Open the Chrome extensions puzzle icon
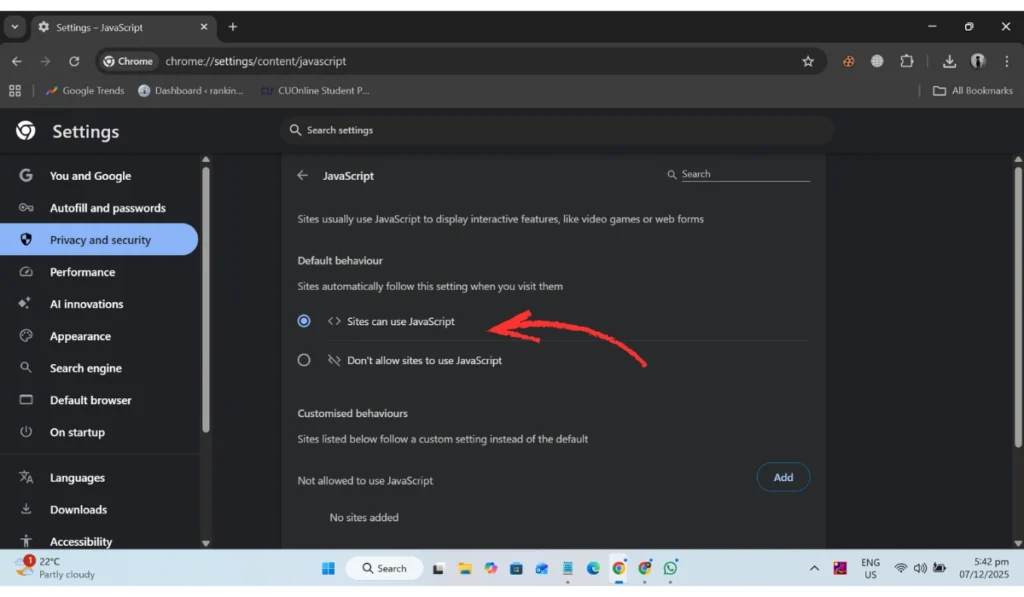Image resolution: width=1024 pixels, height=597 pixels. pyautogui.click(x=906, y=61)
